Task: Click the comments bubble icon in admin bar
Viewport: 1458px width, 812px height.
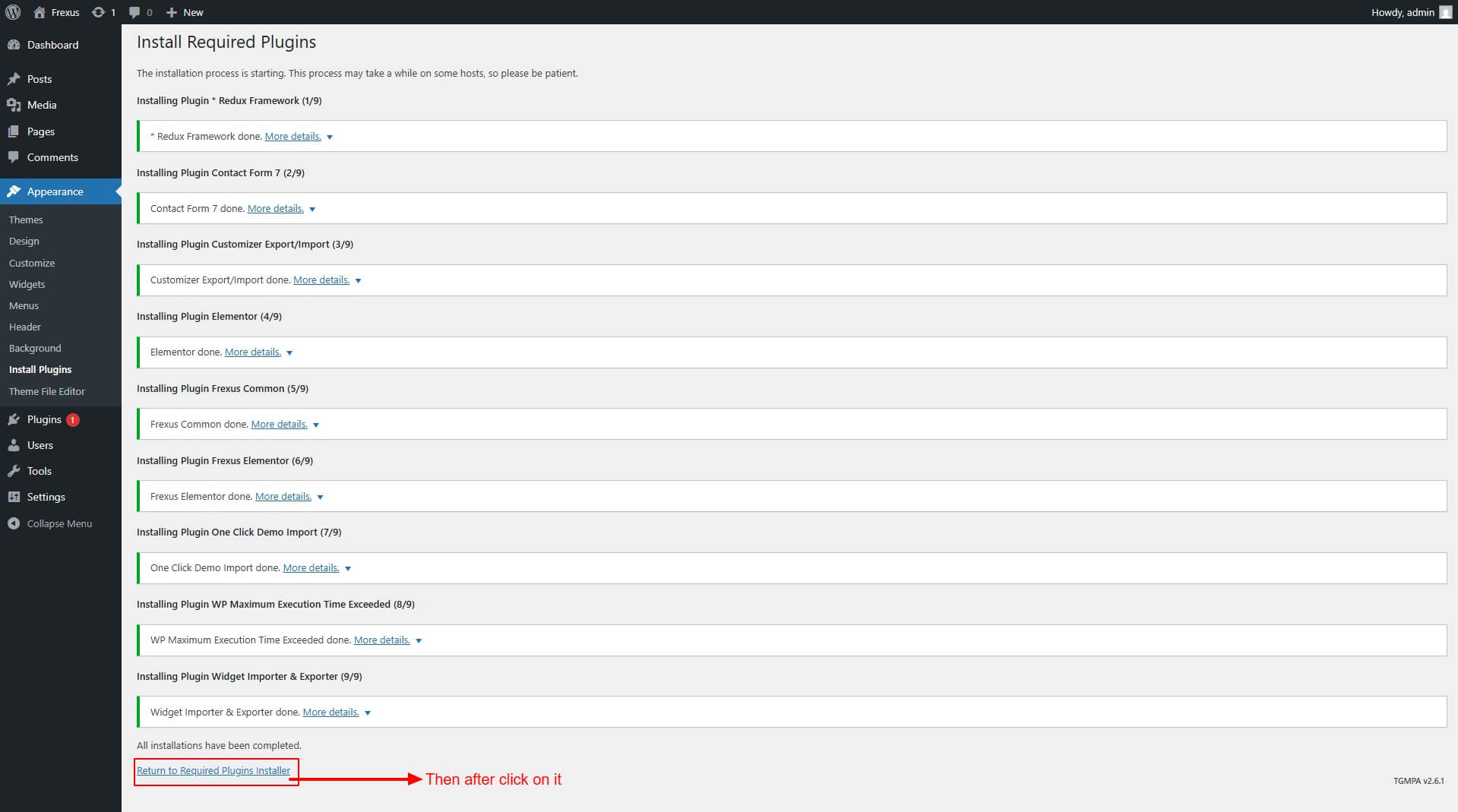Action: pyautogui.click(x=134, y=12)
